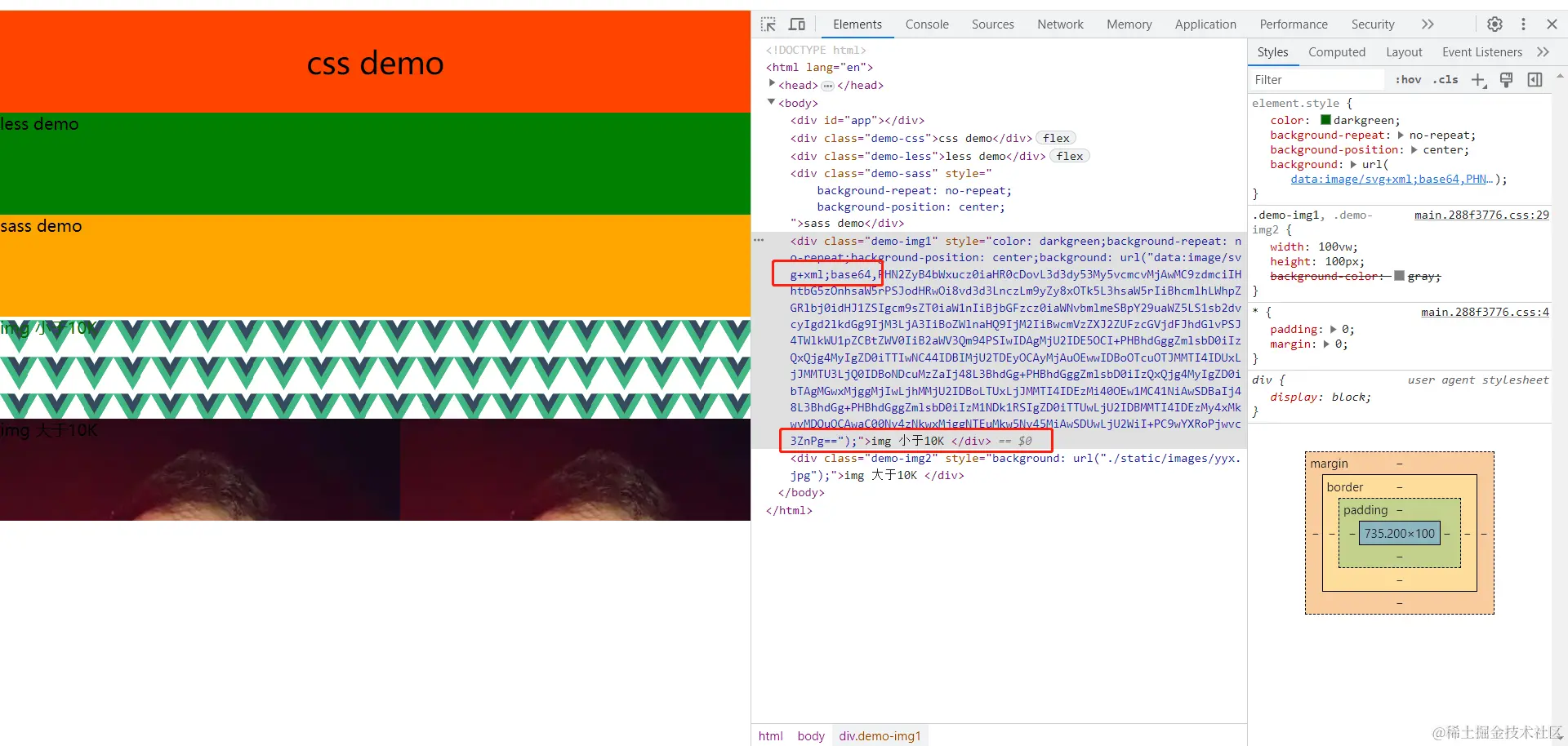Open the Application tab
Viewport: 1568px width, 746px height.
[1205, 24]
